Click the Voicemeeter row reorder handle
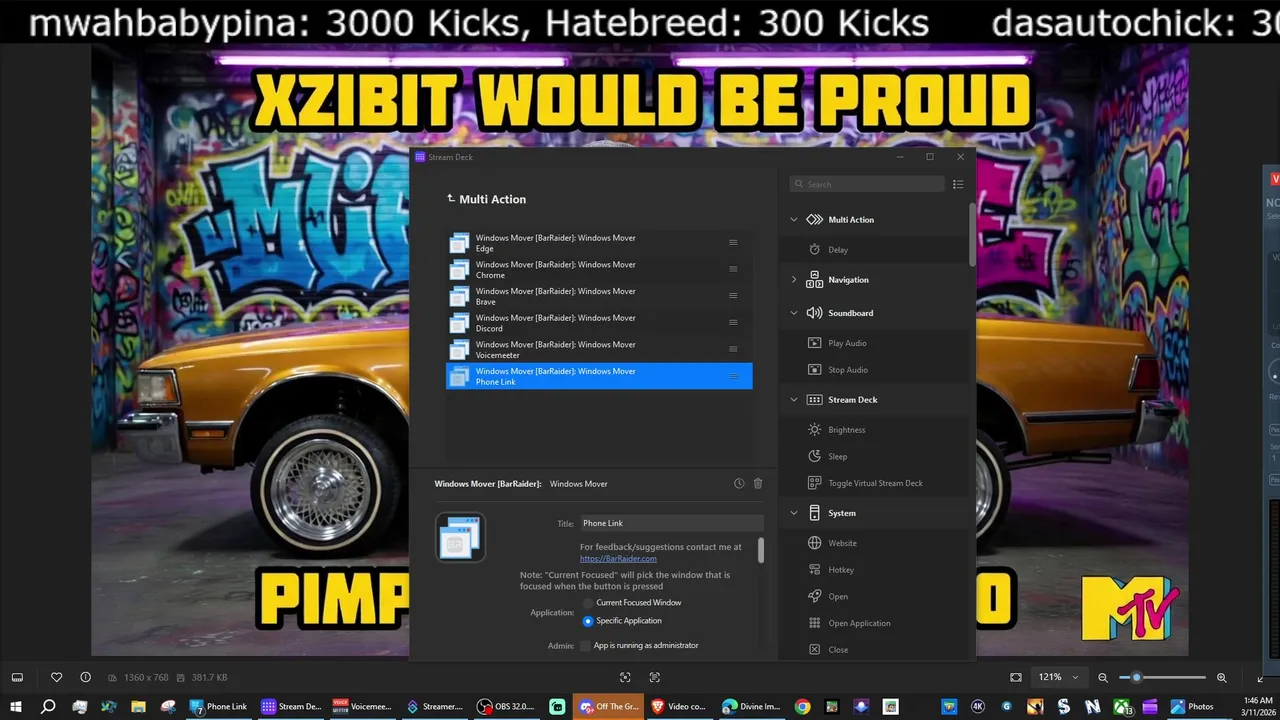This screenshot has width=1280, height=720. click(733, 349)
